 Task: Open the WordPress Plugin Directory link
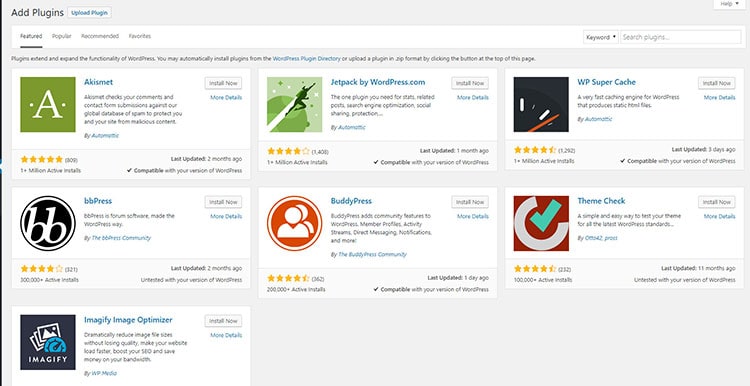307,59
